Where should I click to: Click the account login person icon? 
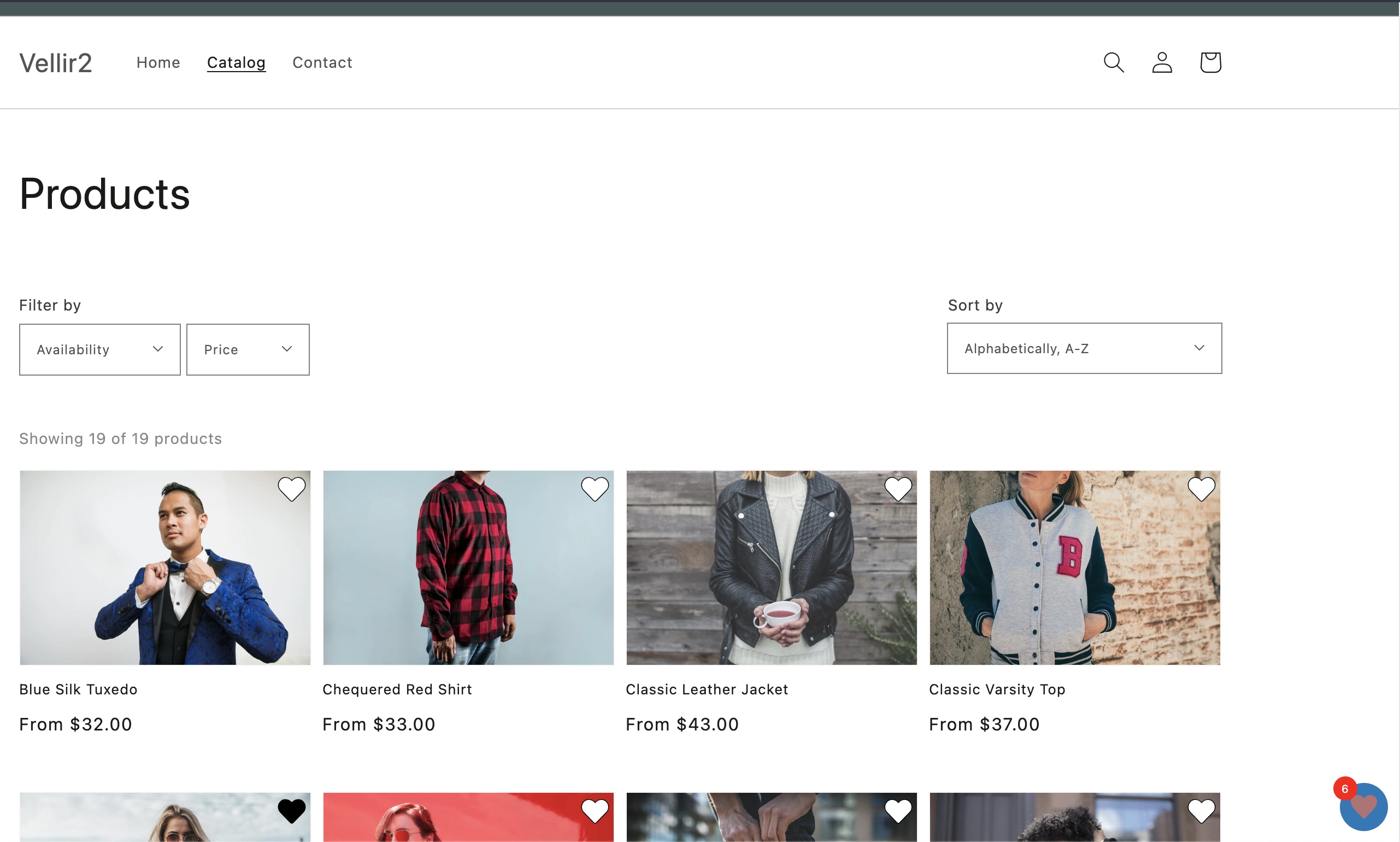point(1161,62)
